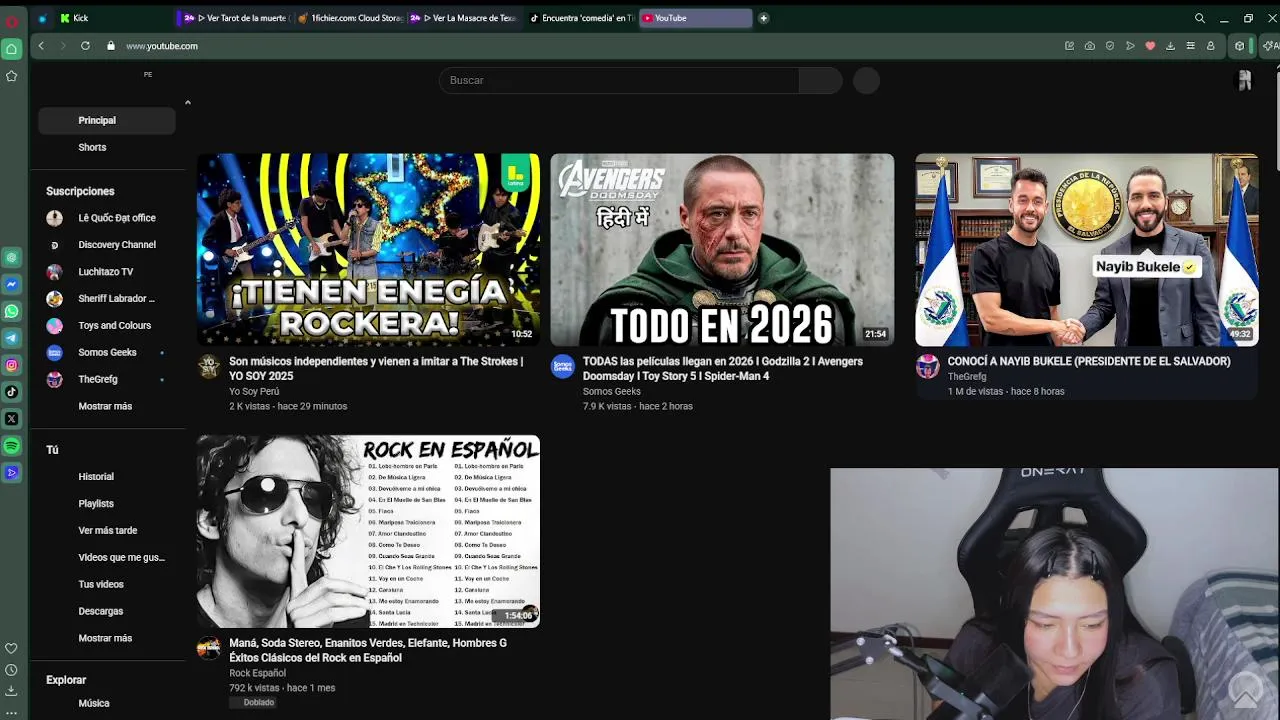Select Principal in the YouTube sidebar
Image resolution: width=1280 pixels, height=720 pixels.
tap(107, 120)
